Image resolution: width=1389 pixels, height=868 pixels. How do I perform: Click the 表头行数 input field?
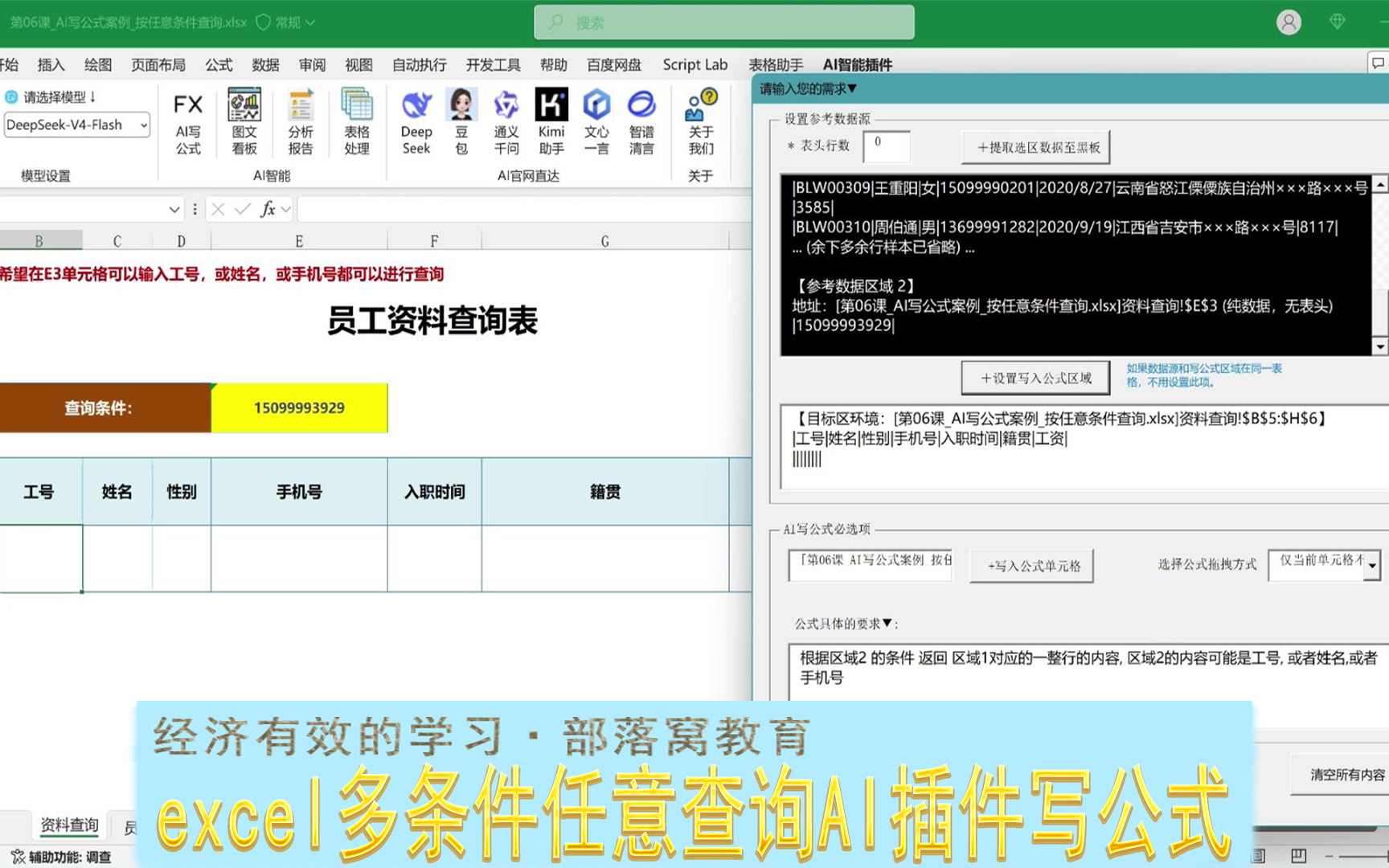887,146
